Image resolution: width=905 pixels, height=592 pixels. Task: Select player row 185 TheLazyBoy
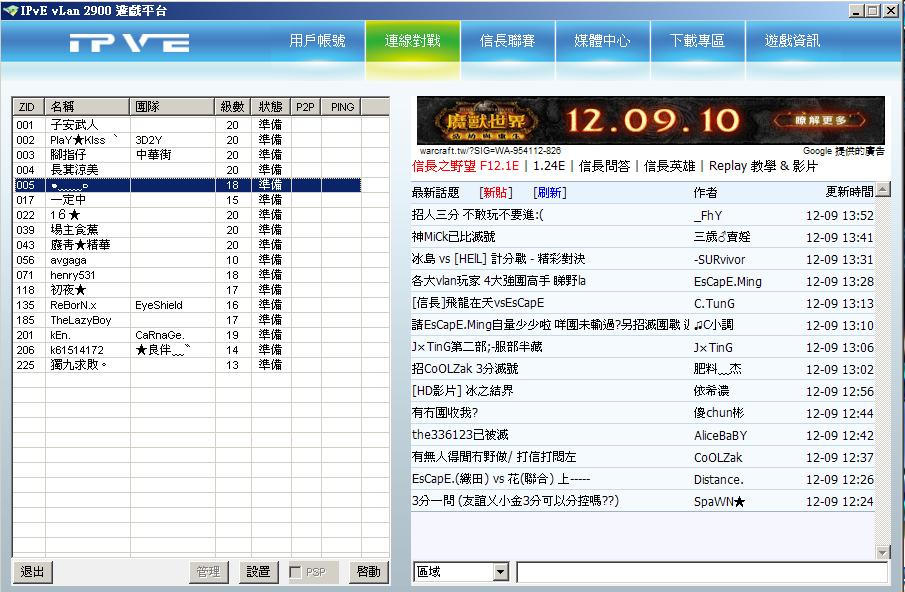[187, 320]
